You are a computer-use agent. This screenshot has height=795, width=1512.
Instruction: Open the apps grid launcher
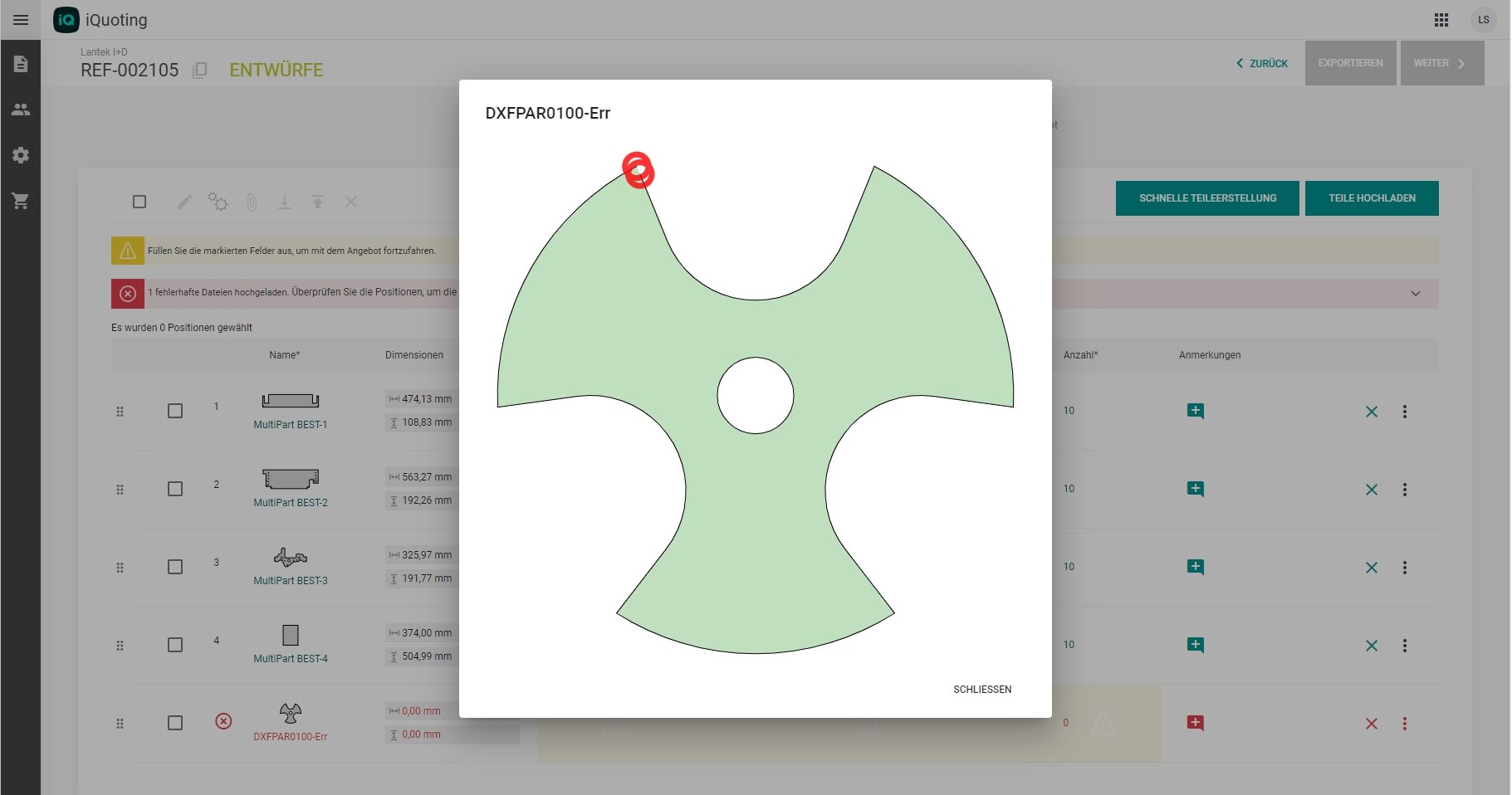(x=1441, y=20)
